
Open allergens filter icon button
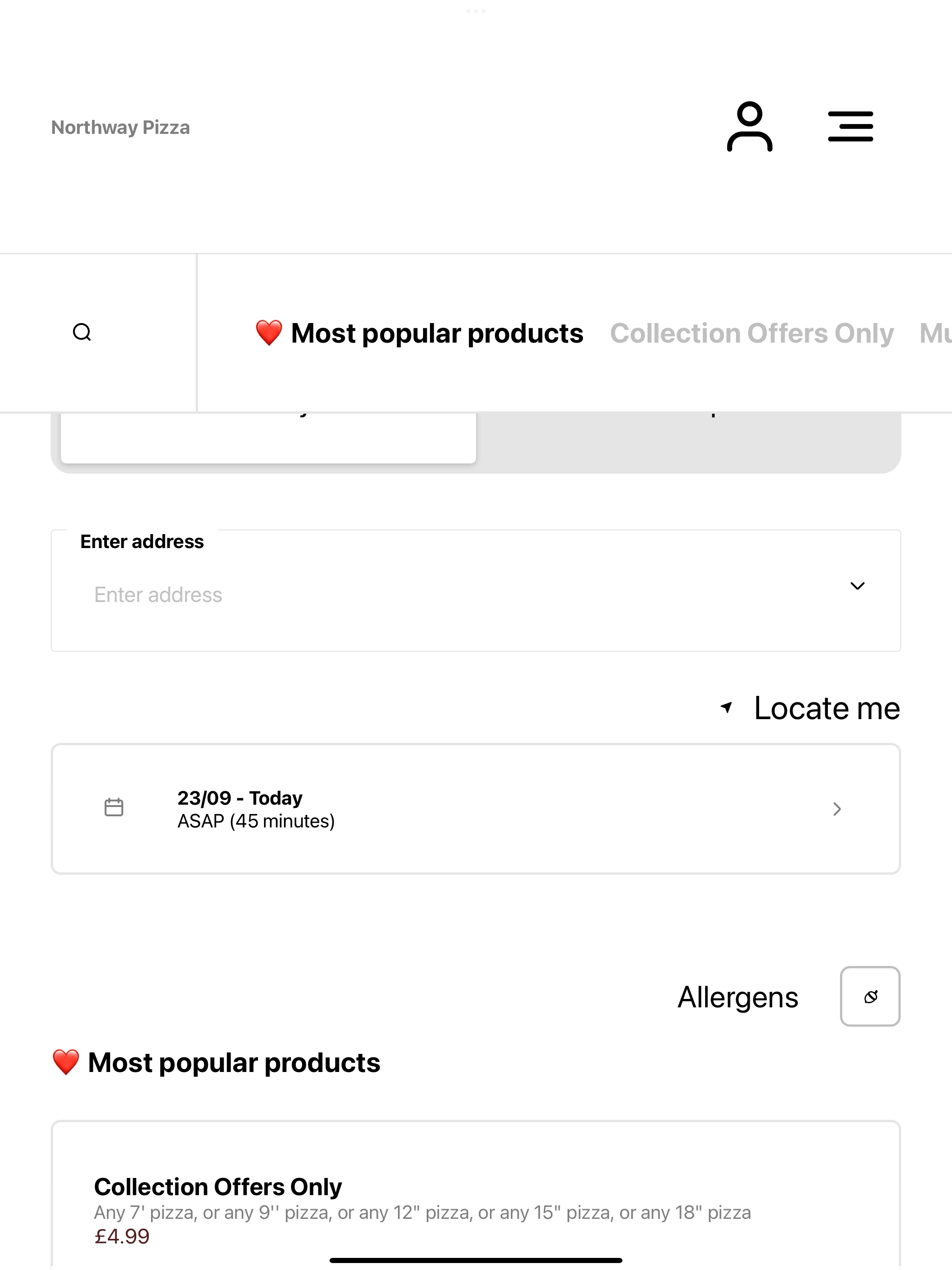870,997
